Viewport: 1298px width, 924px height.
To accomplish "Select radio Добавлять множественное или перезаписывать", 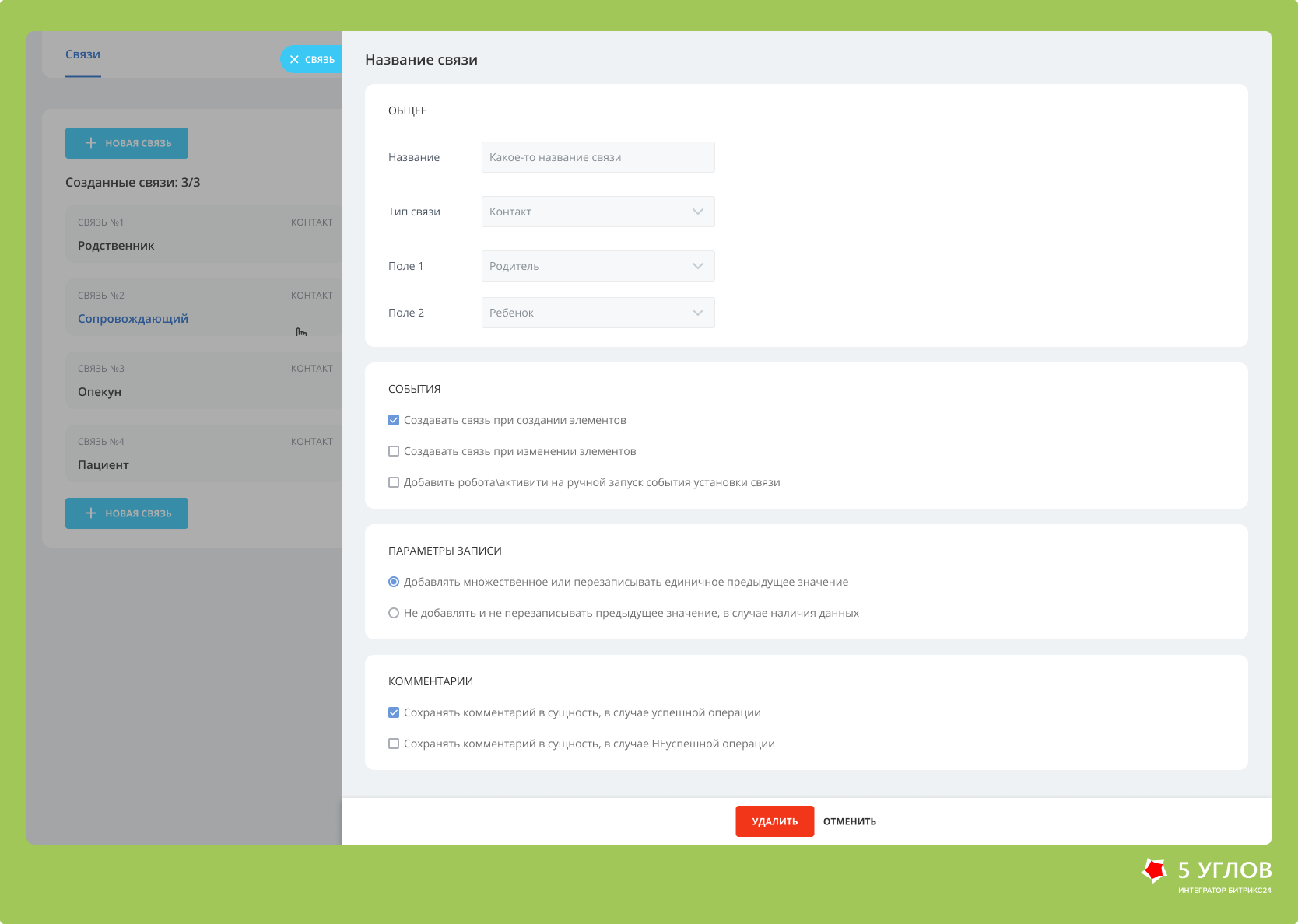I will (394, 582).
